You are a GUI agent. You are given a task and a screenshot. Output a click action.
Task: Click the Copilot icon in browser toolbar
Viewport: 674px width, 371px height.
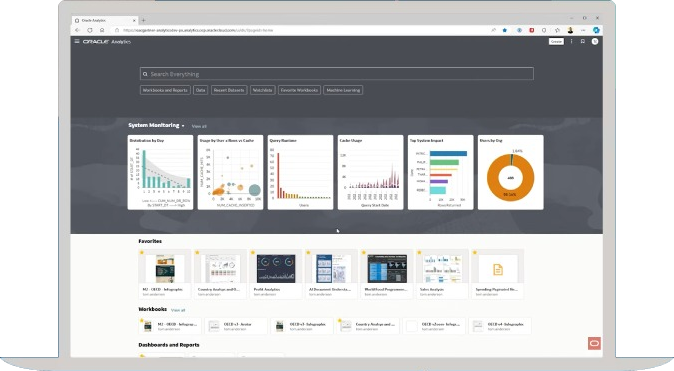(x=596, y=30)
